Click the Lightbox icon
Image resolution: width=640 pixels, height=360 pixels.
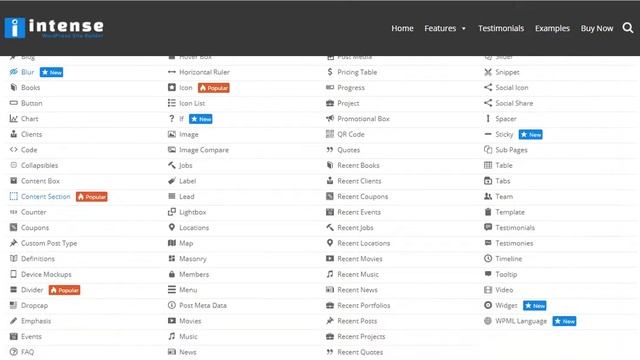172,212
